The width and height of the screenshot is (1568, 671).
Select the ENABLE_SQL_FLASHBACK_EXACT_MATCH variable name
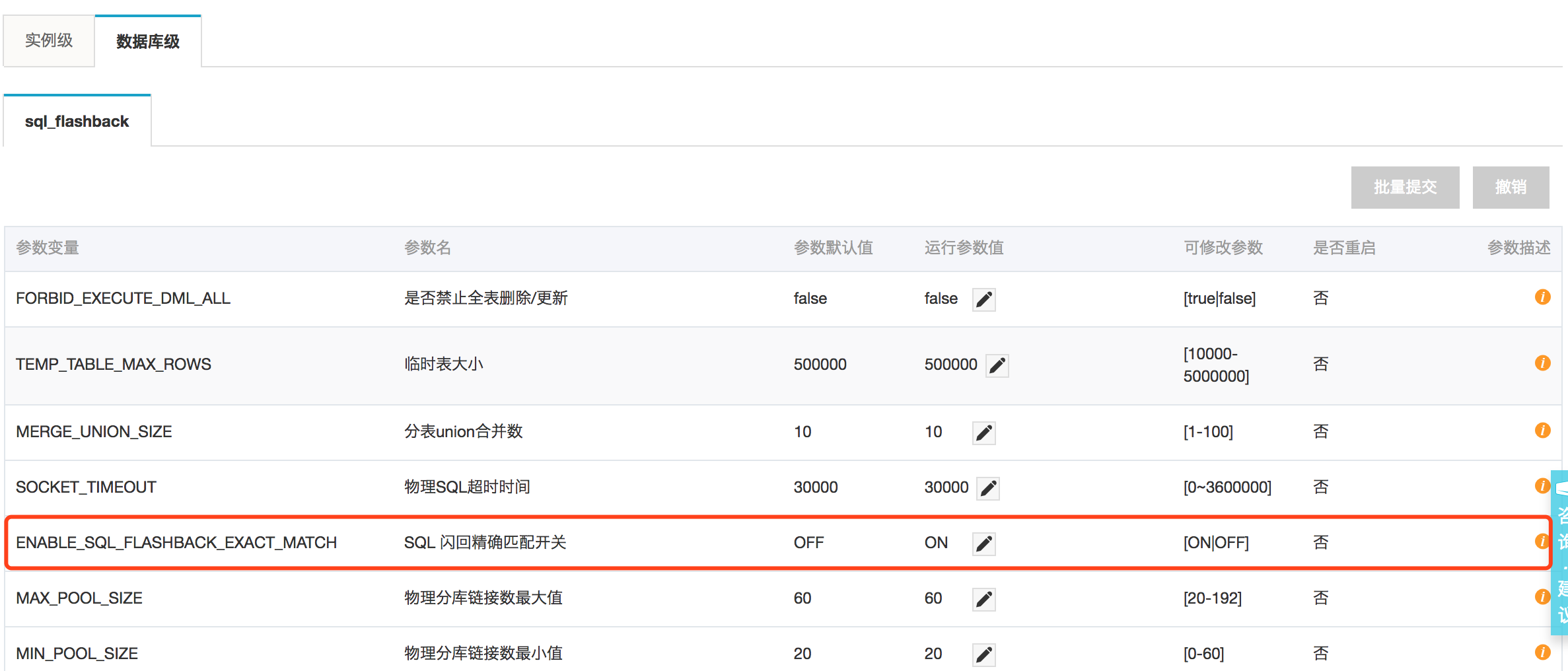pos(176,543)
